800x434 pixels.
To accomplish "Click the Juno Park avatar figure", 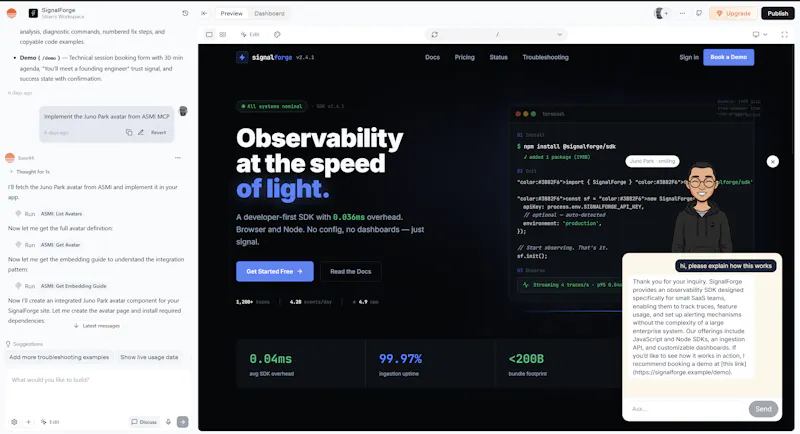I will tap(703, 208).
